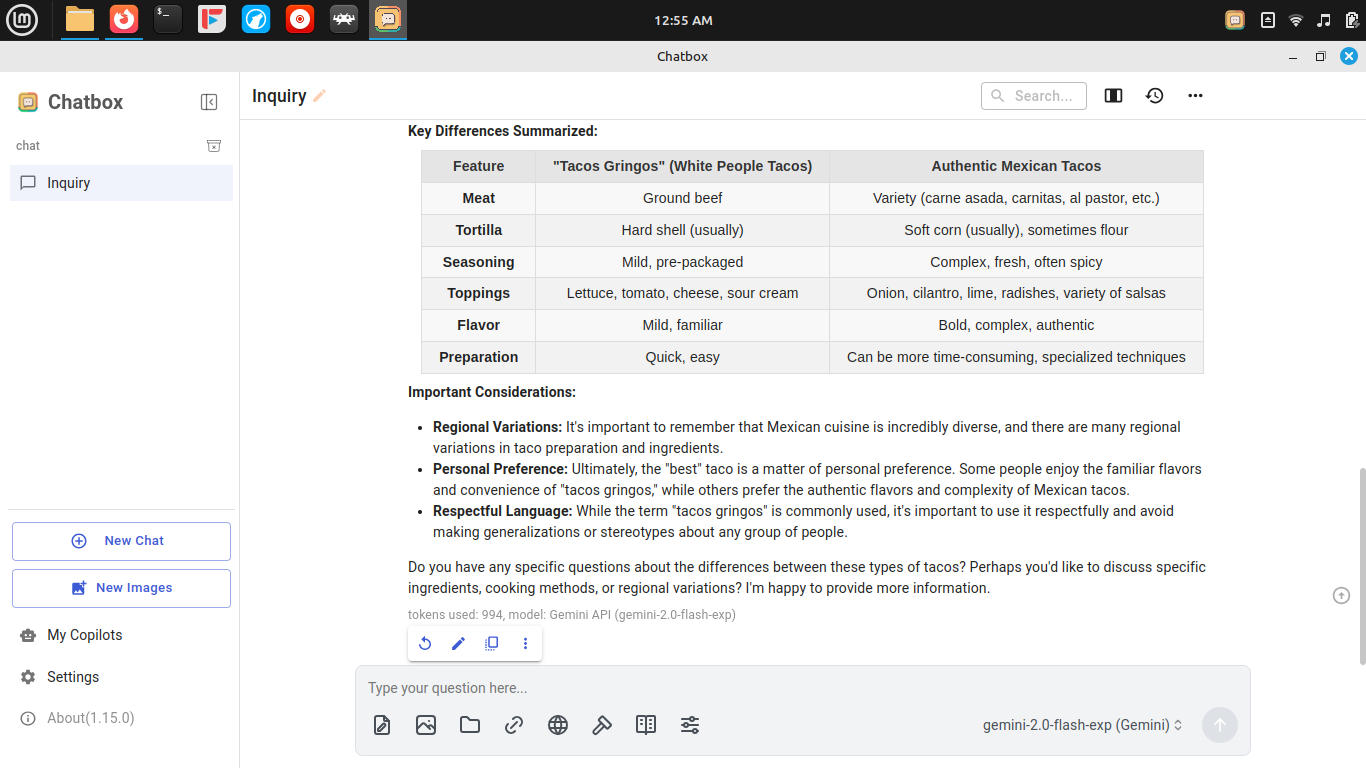Screen dimensions: 1366x768
Task: Click the "Tacos Gringos" column header
Action: [682, 166]
